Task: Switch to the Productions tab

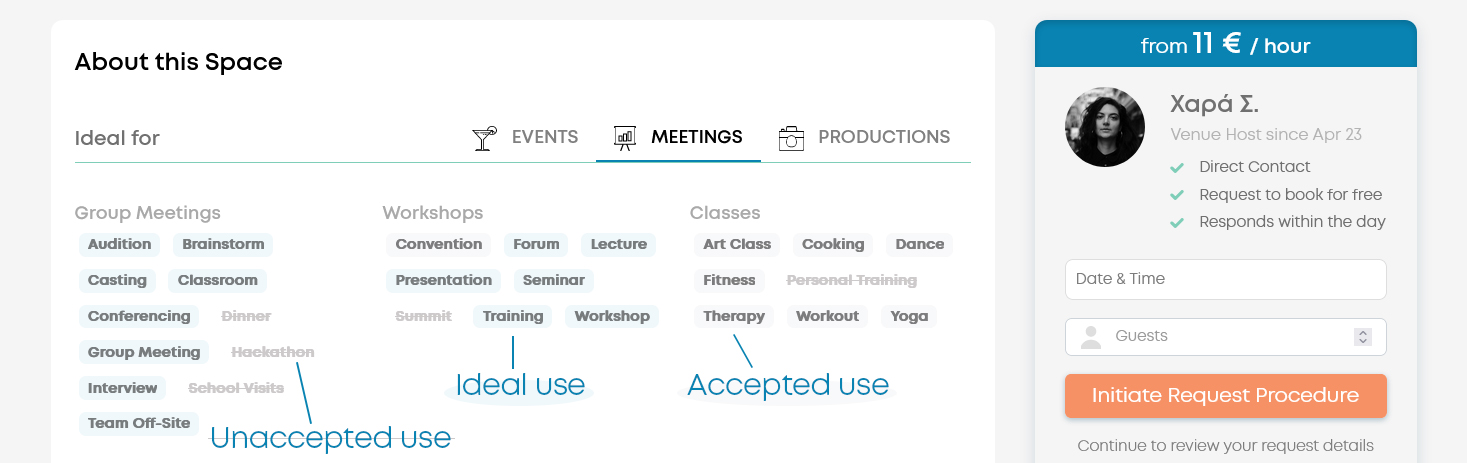Action: pos(883,137)
